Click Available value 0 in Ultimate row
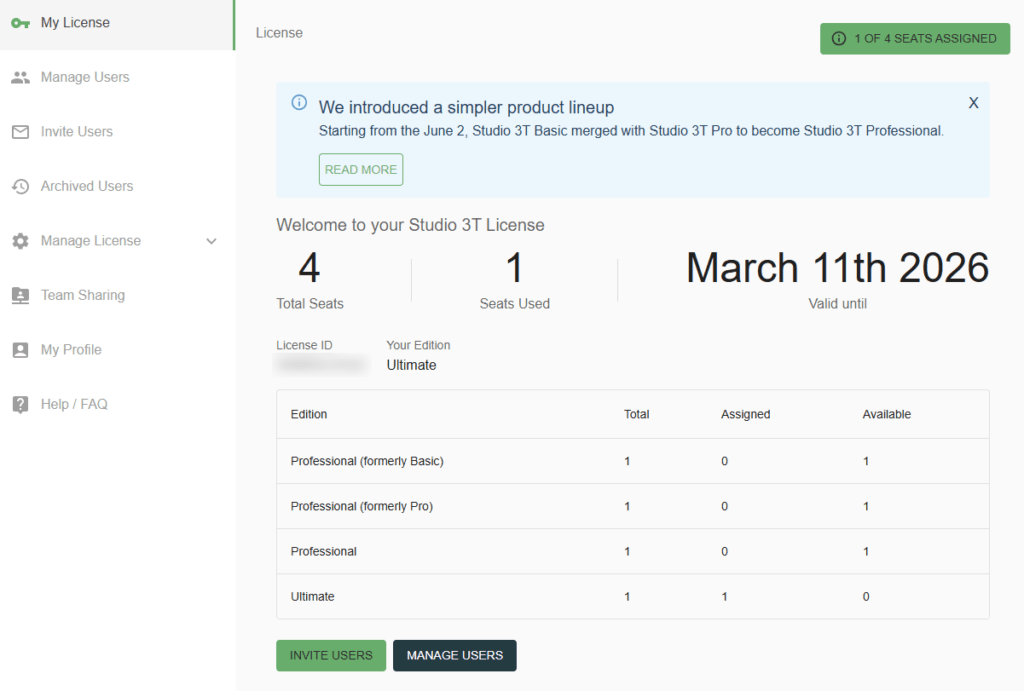Screen dimensions: 1024x691 coord(866,596)
